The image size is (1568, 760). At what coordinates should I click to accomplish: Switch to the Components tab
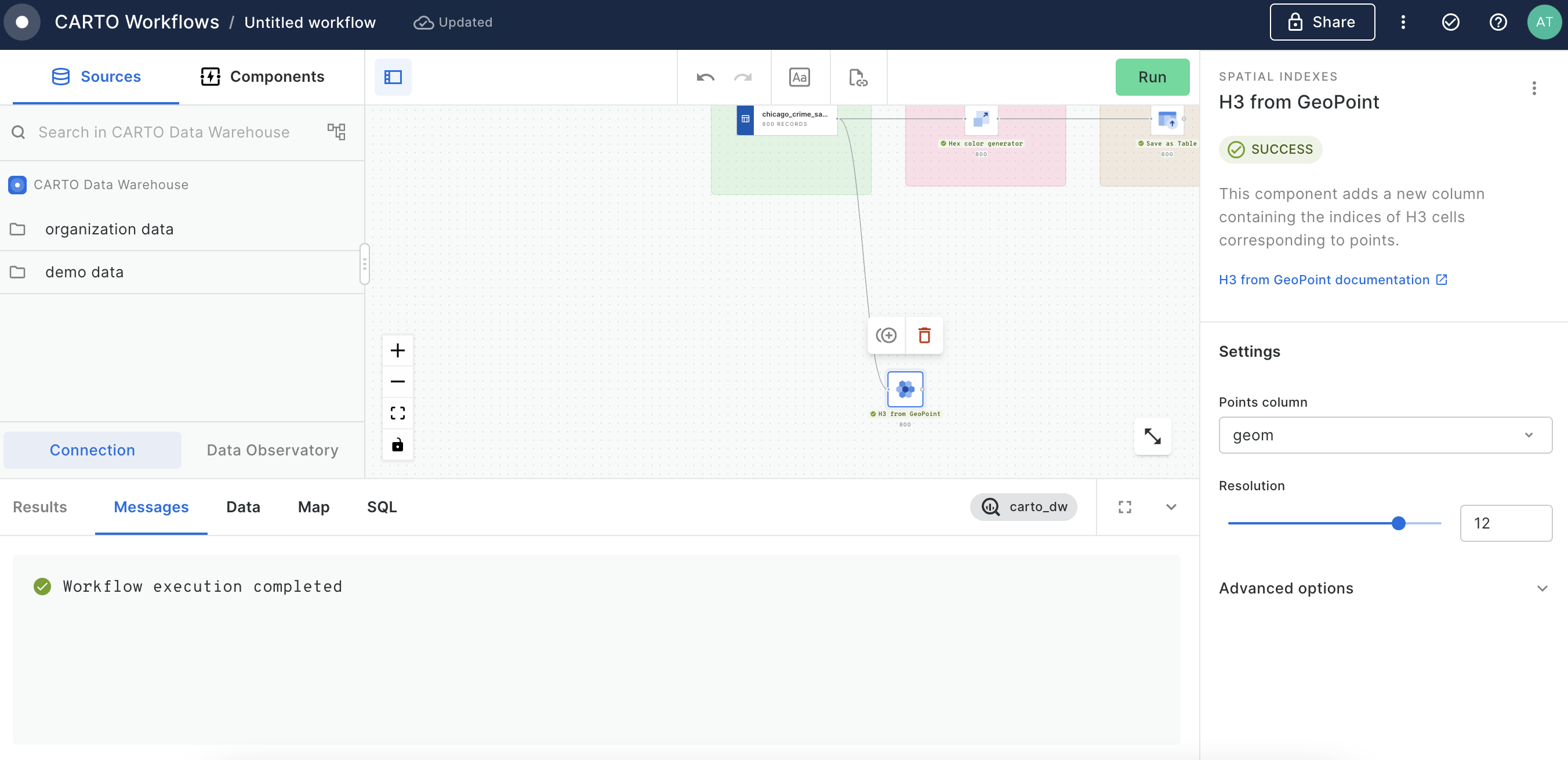click(262, 77)
